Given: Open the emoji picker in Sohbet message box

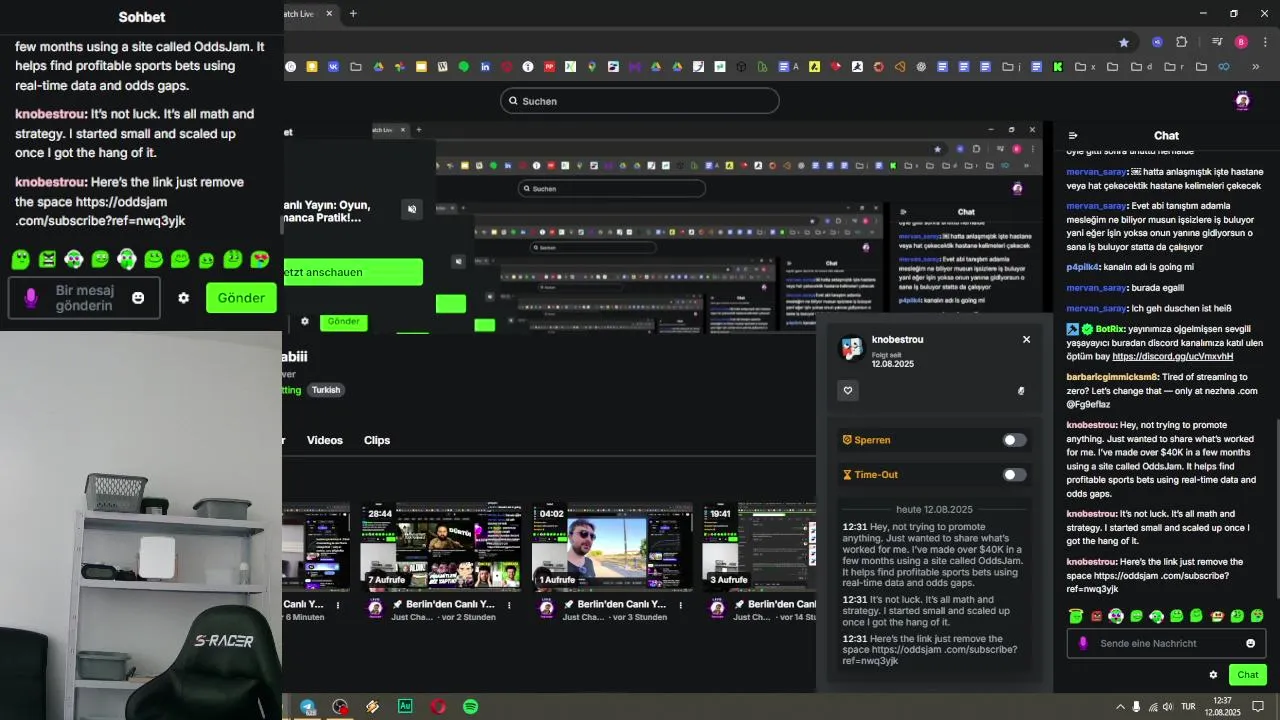Looking at the screenshot, I should (138, 298).
